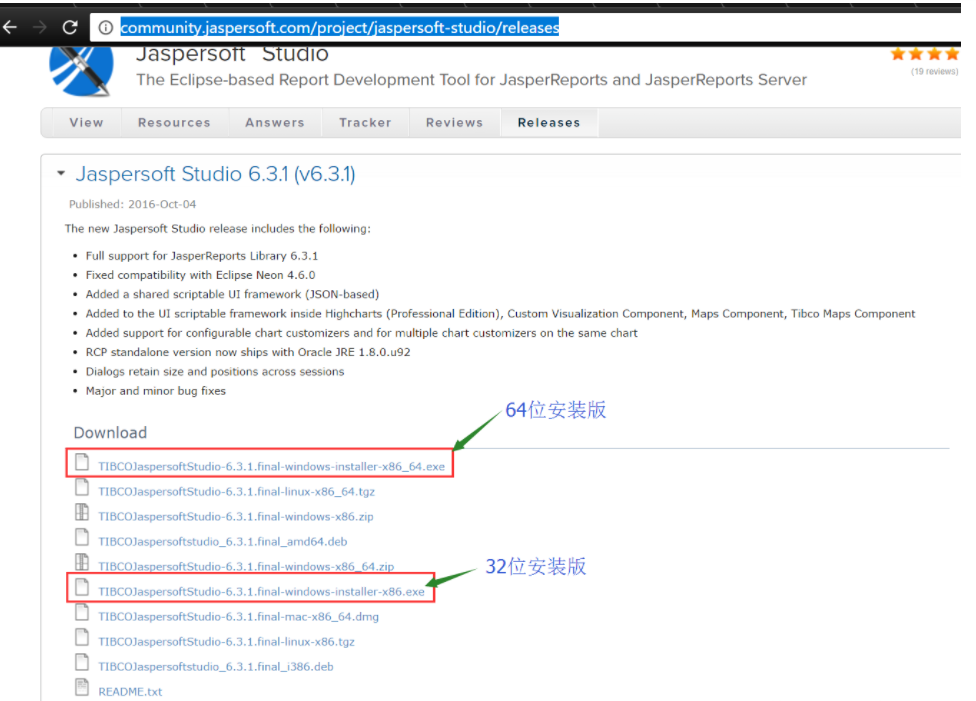The width and height of the screenshot is (976, 701).
Task: Go to the Tracker tab
Action: (x=365, y=123)
